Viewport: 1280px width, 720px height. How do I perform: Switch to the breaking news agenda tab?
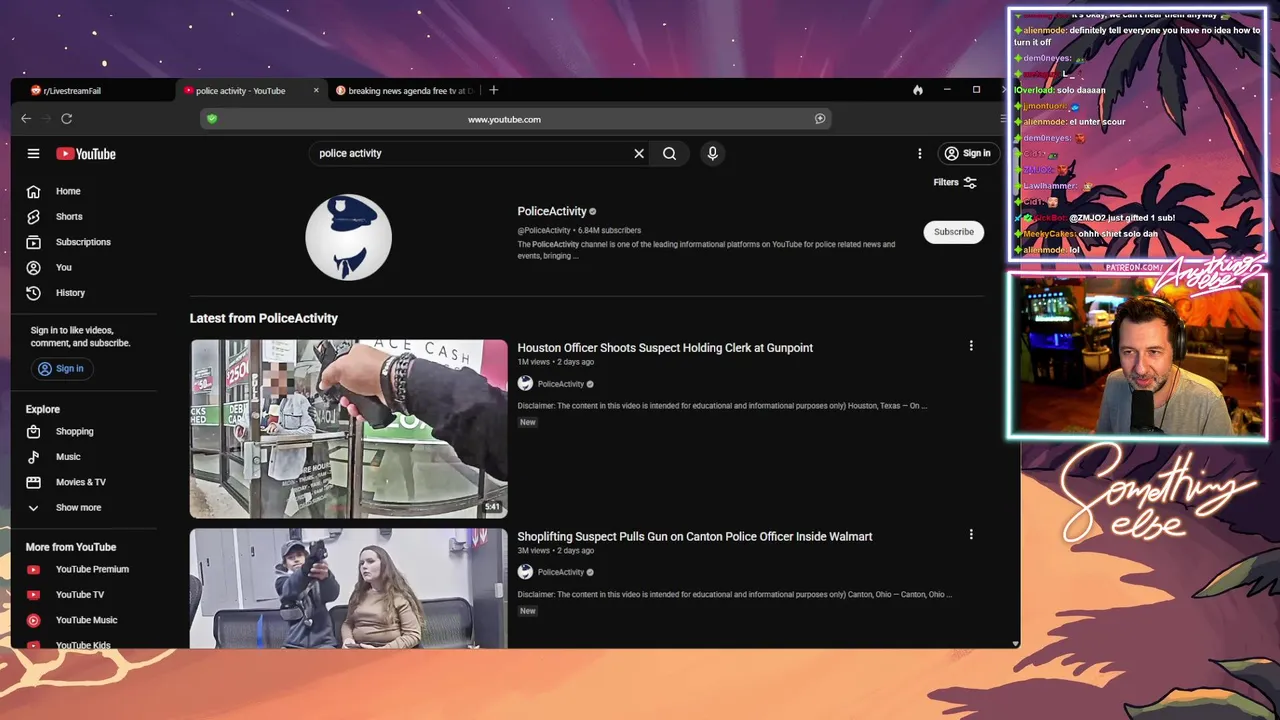pos(405,91)
